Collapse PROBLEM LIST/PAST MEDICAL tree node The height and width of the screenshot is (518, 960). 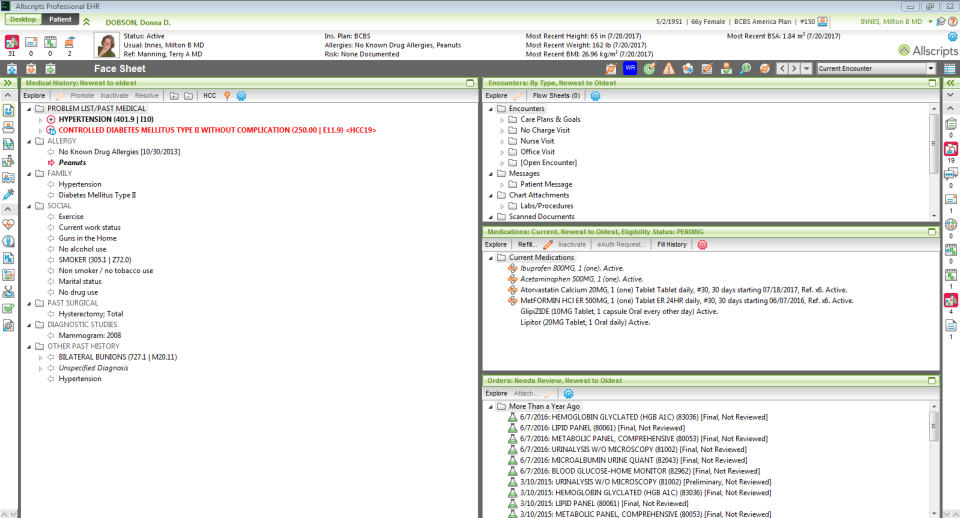29,108
